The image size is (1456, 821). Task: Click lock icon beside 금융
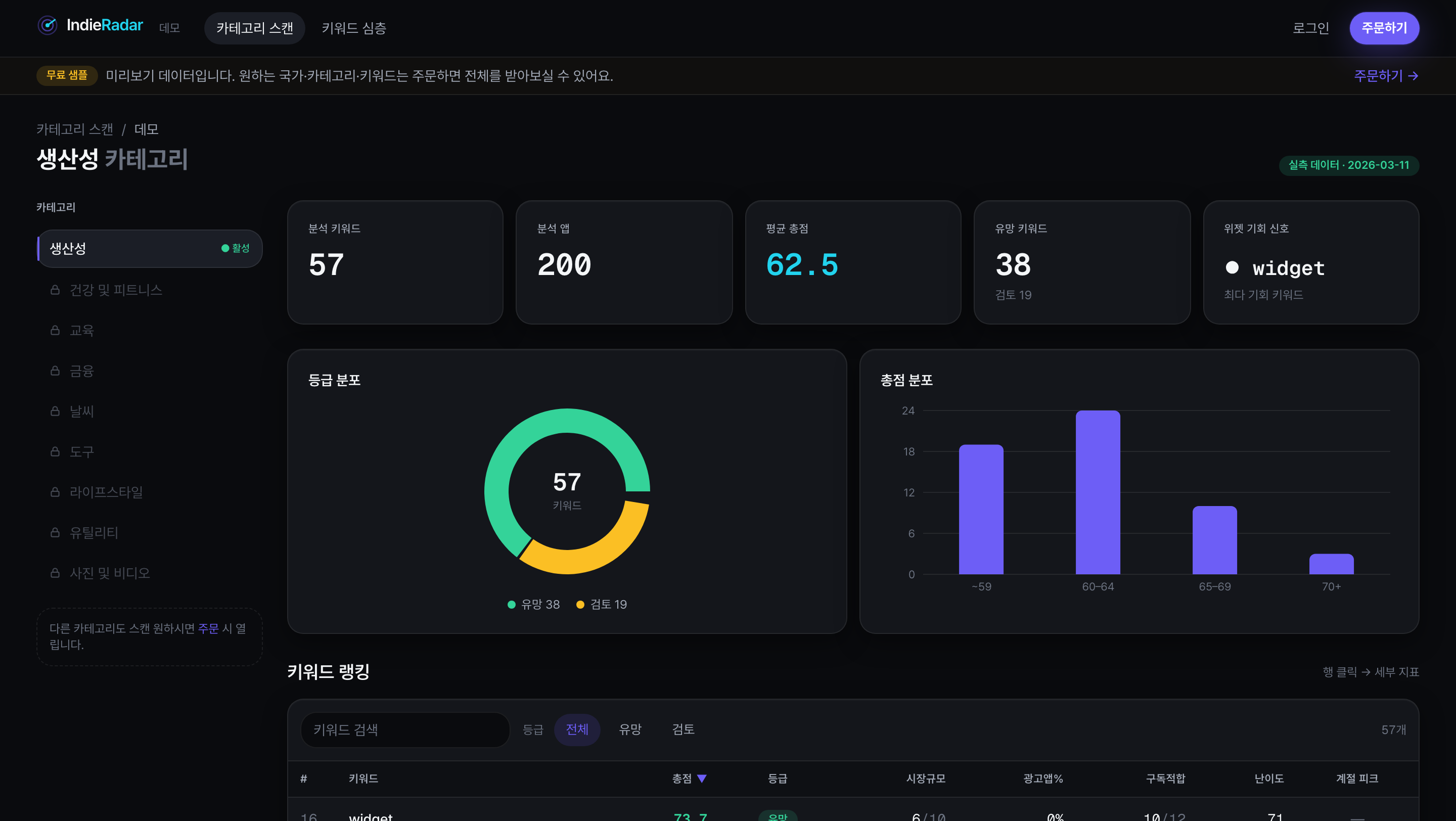click(55, 371)
